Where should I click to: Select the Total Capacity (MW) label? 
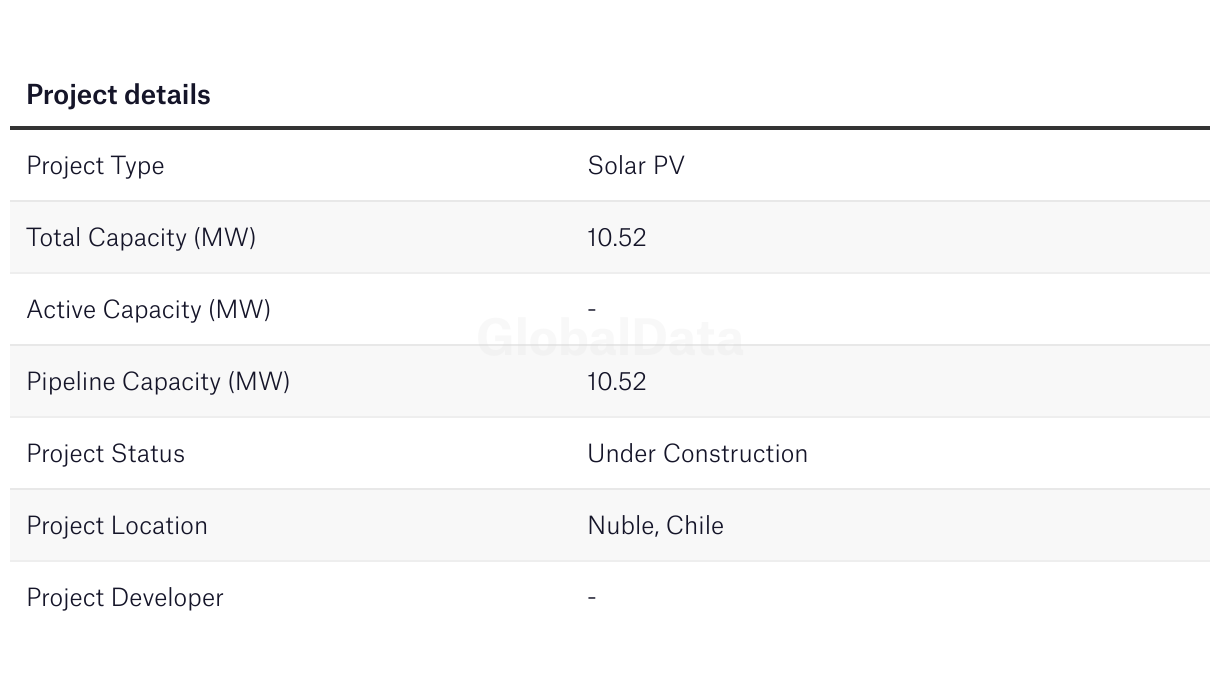click(x=141, y=238)
